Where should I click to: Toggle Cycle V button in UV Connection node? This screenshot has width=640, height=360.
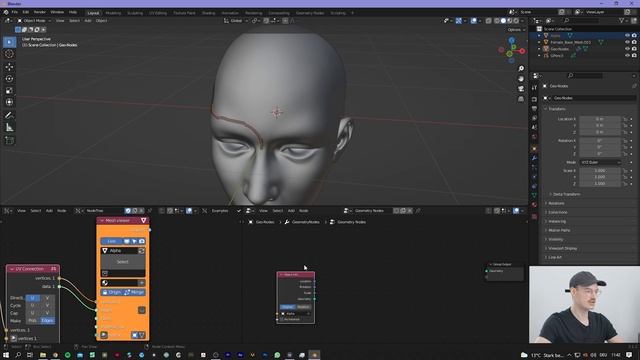click(x=47, y=305)
